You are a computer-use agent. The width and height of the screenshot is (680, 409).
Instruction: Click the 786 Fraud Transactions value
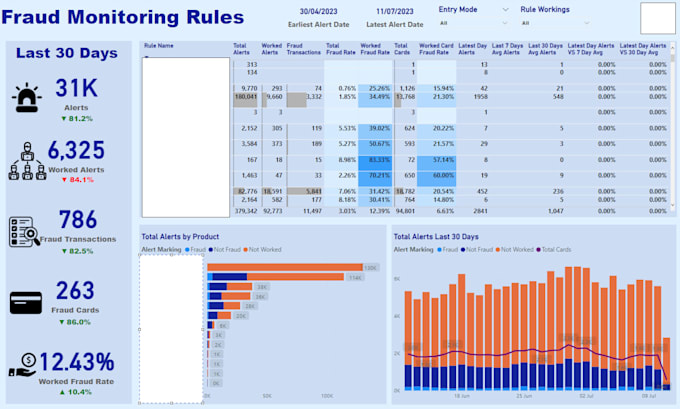78,219
